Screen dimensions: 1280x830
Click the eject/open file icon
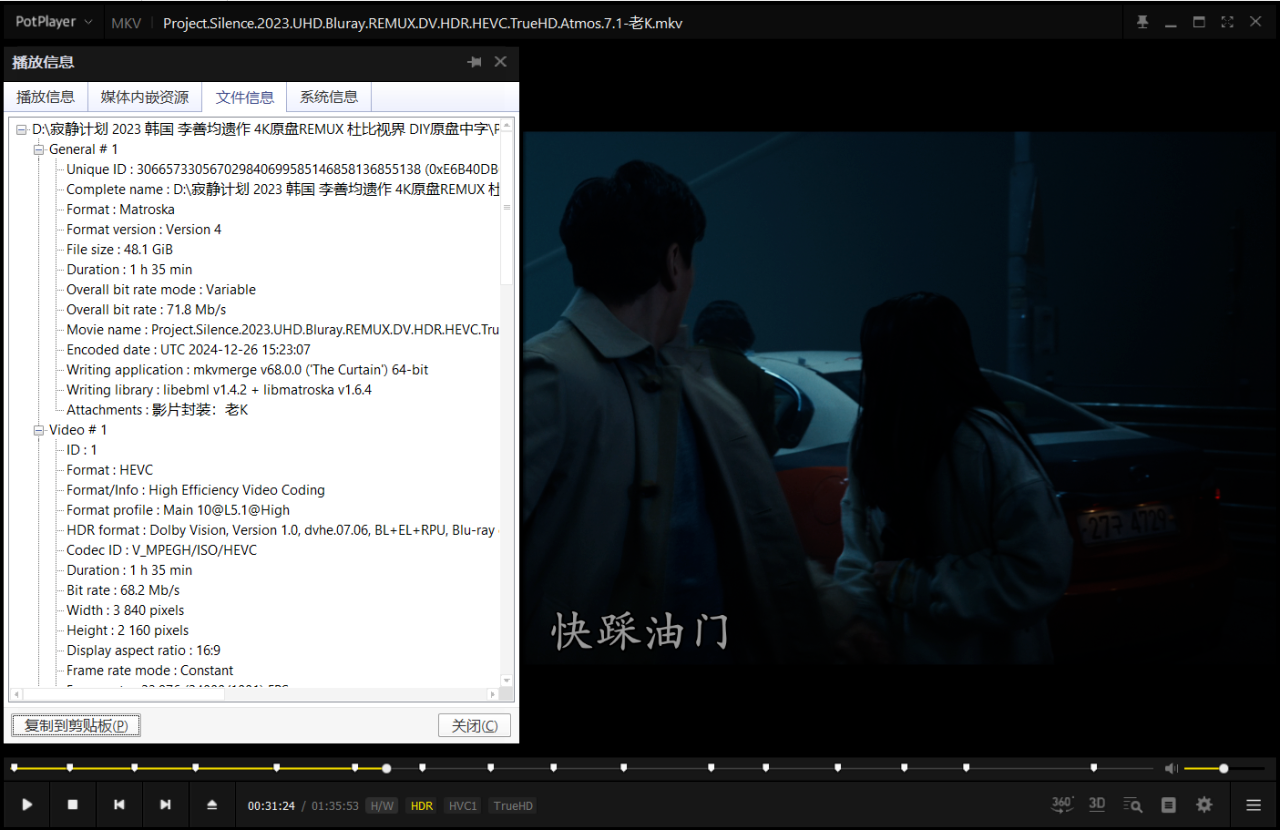click(211, 805)
